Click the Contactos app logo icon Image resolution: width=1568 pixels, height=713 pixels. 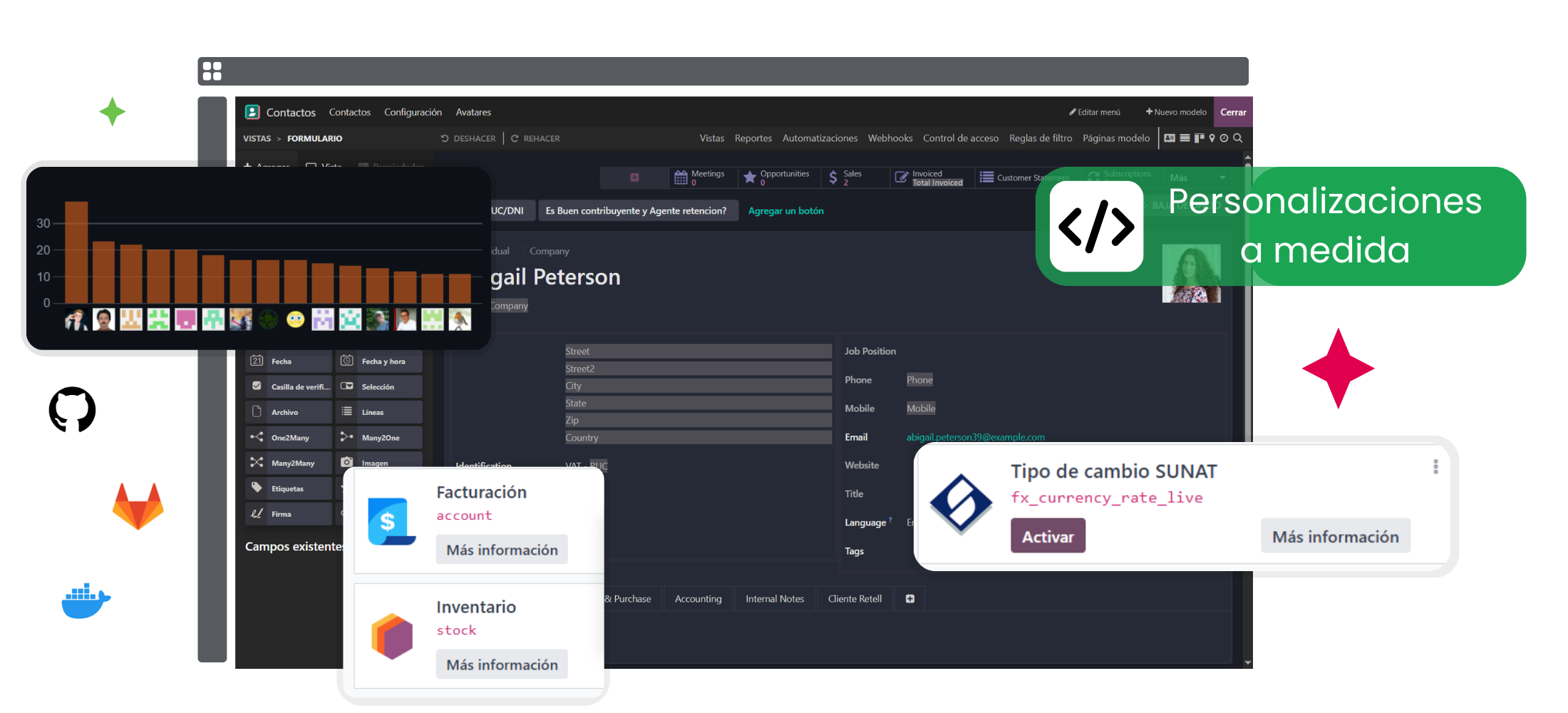click(252, 112)
